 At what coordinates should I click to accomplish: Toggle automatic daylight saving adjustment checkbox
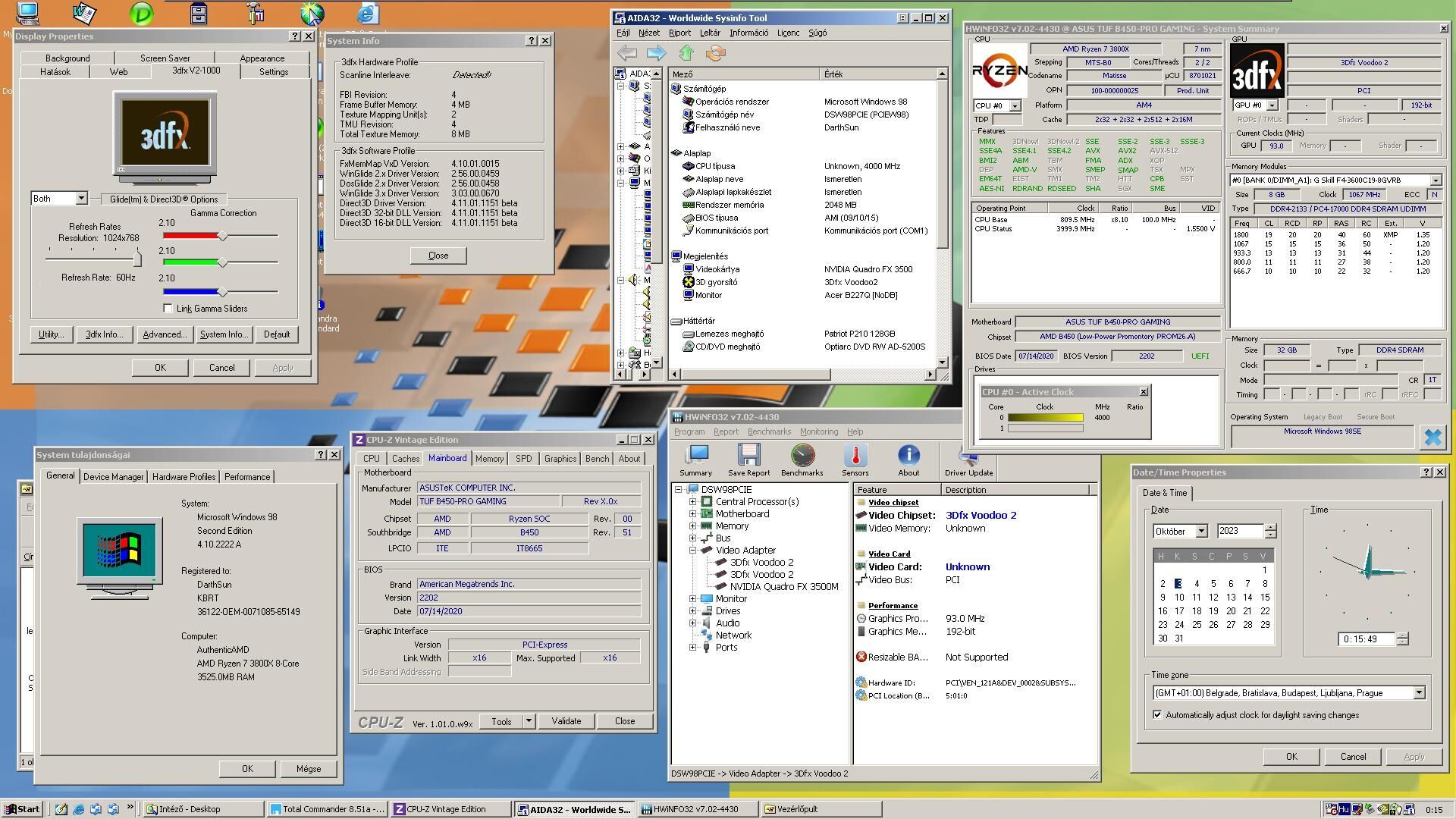point(1157,715)
